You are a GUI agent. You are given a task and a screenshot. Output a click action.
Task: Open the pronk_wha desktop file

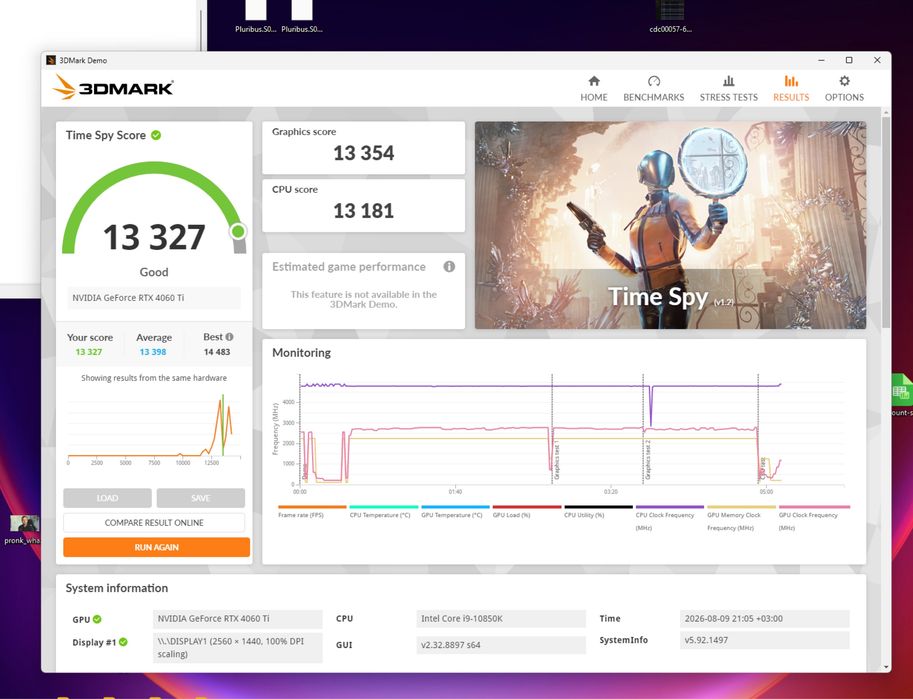22,529
